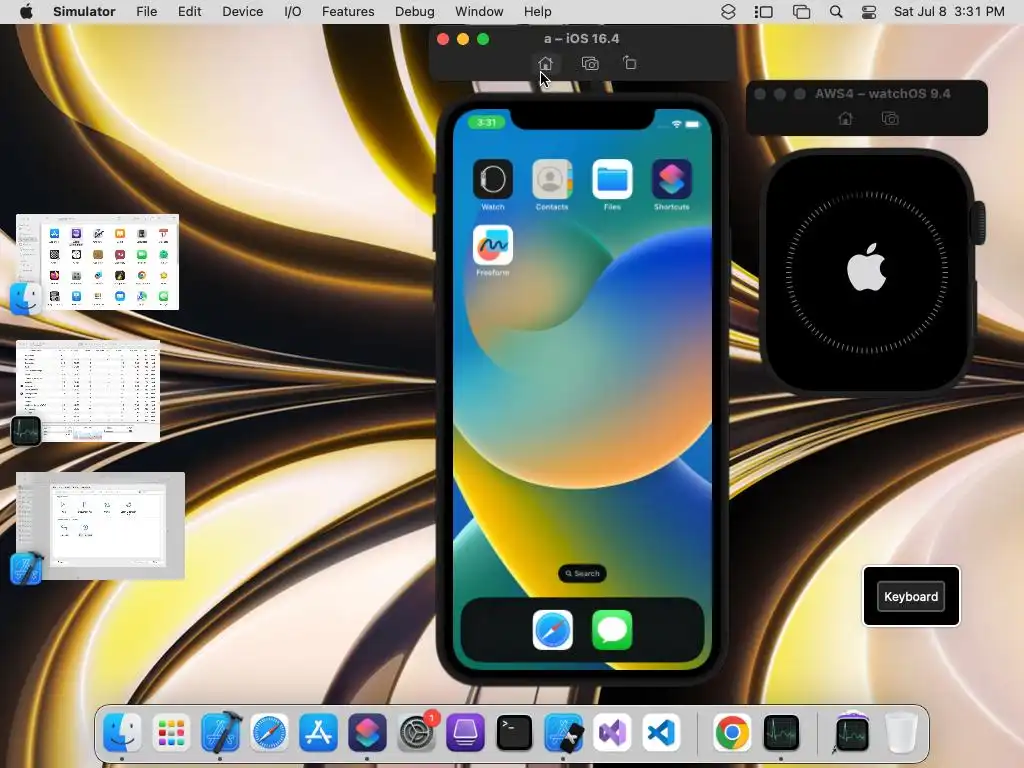Open the Device menu
Screen dimensions: 1024x768
(242, 12)
